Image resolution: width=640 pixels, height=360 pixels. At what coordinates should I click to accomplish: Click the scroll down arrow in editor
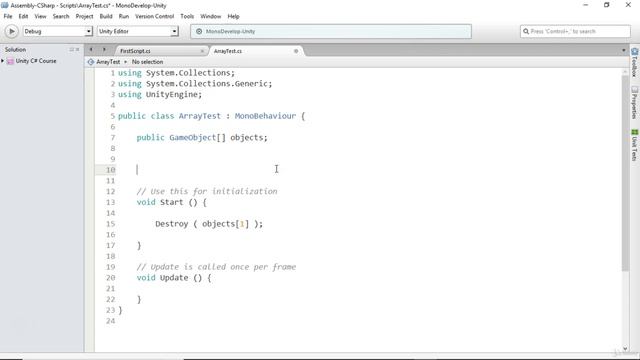(x=625, y=349)
